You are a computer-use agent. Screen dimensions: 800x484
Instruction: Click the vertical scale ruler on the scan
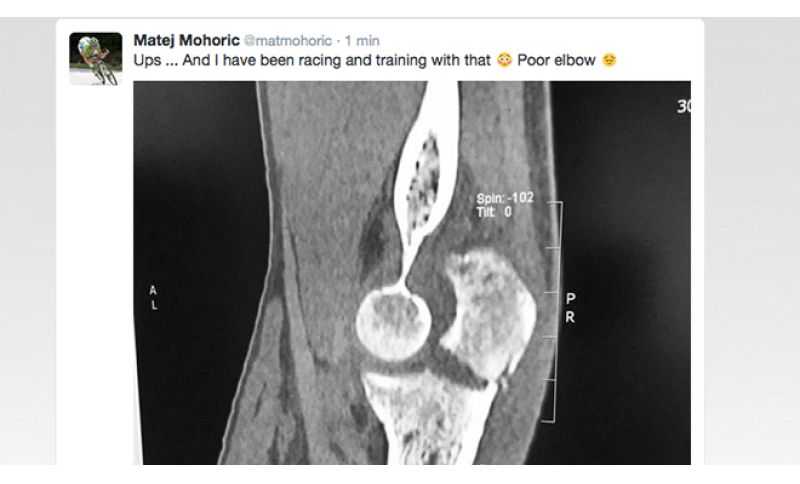tap(555, 312)
